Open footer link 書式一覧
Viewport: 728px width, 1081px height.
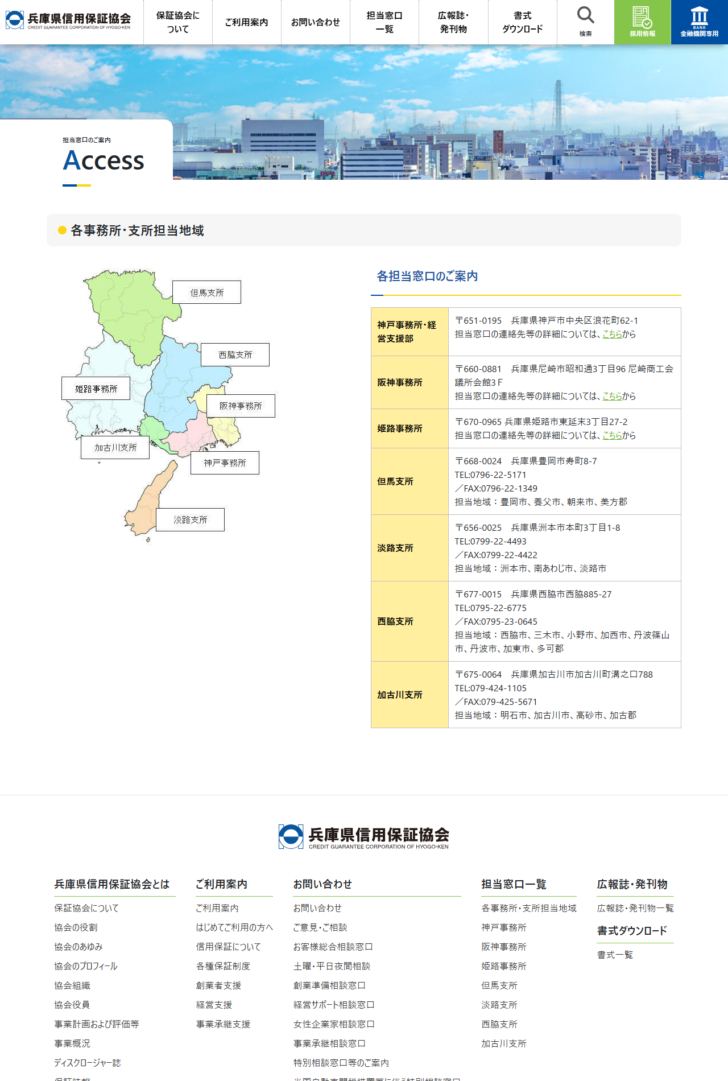pyautogui.click(x=615, y=955)
